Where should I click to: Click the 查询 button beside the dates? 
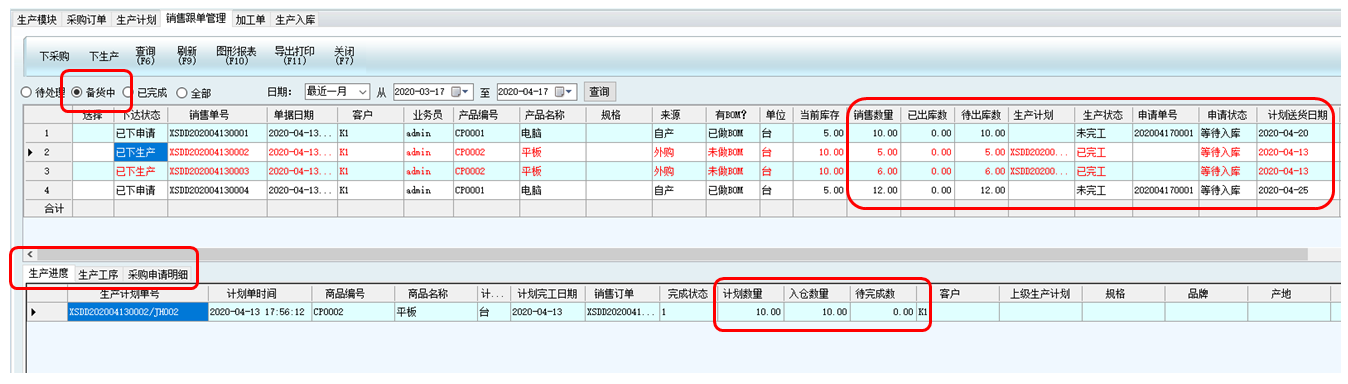(599, 92)
